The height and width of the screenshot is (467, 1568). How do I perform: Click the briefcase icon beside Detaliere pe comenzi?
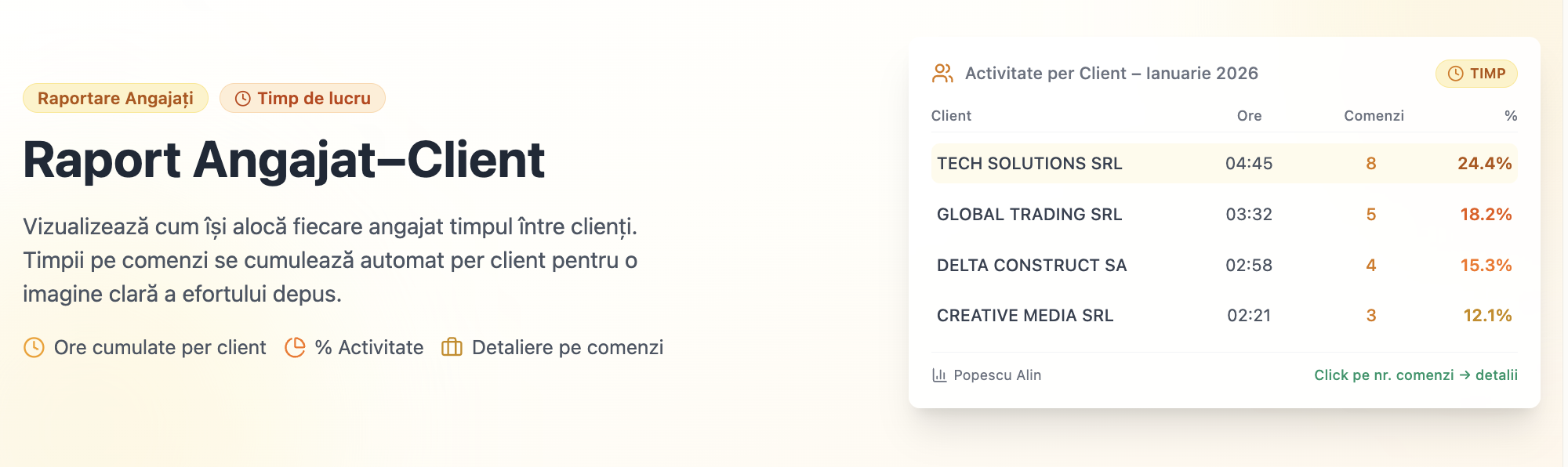[452, 347]
